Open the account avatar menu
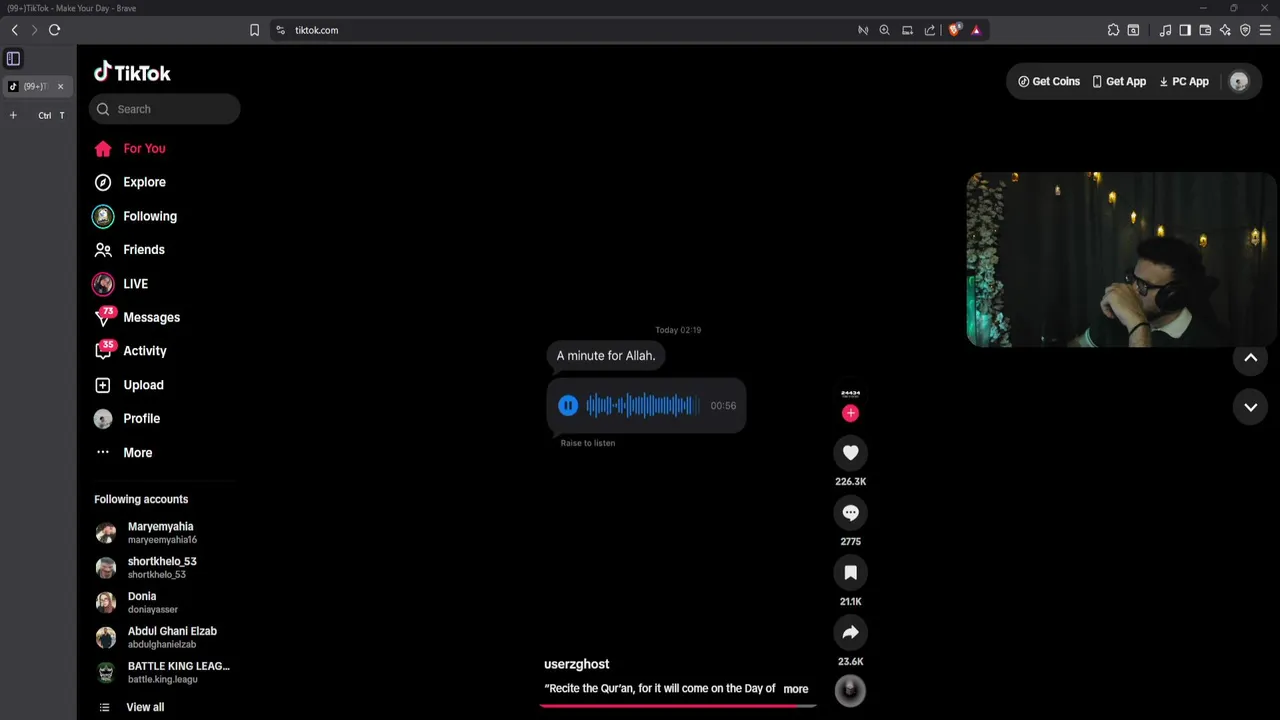This screenshot has width=1280, height=720. 1239,82
